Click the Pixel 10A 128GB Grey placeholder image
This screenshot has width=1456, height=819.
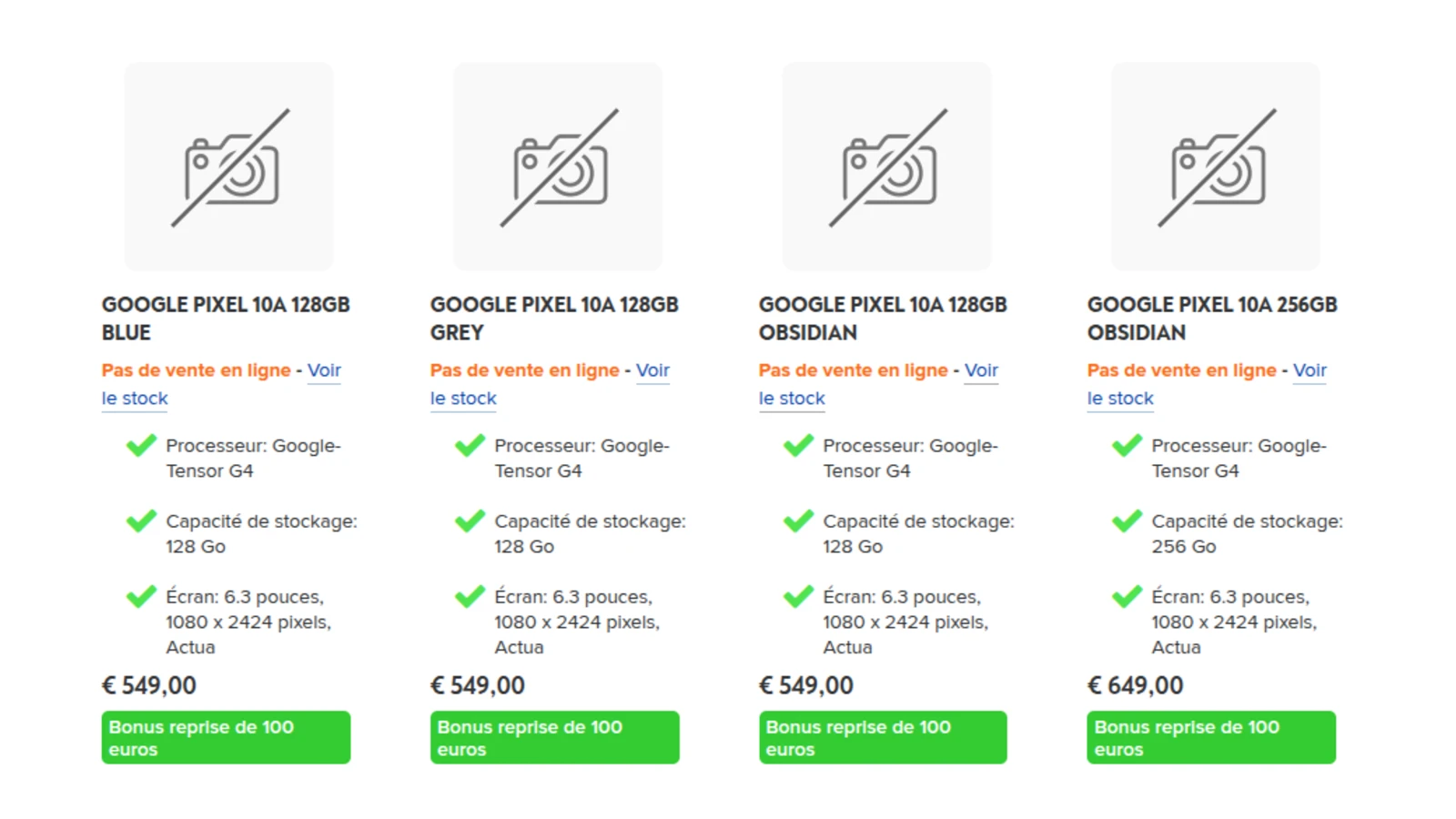pyautogui.click(x=558, y=167)
